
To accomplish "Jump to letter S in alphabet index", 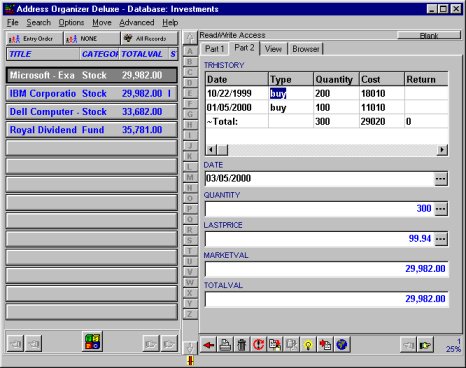I will 190,241.
